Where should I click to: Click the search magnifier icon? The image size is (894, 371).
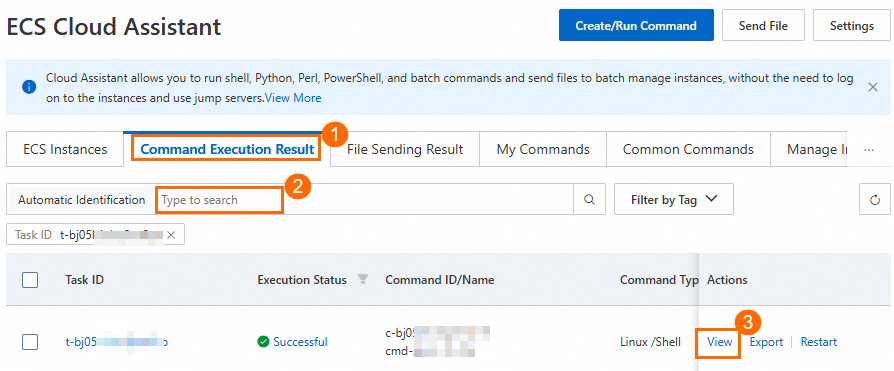click(x=590, y=199)
